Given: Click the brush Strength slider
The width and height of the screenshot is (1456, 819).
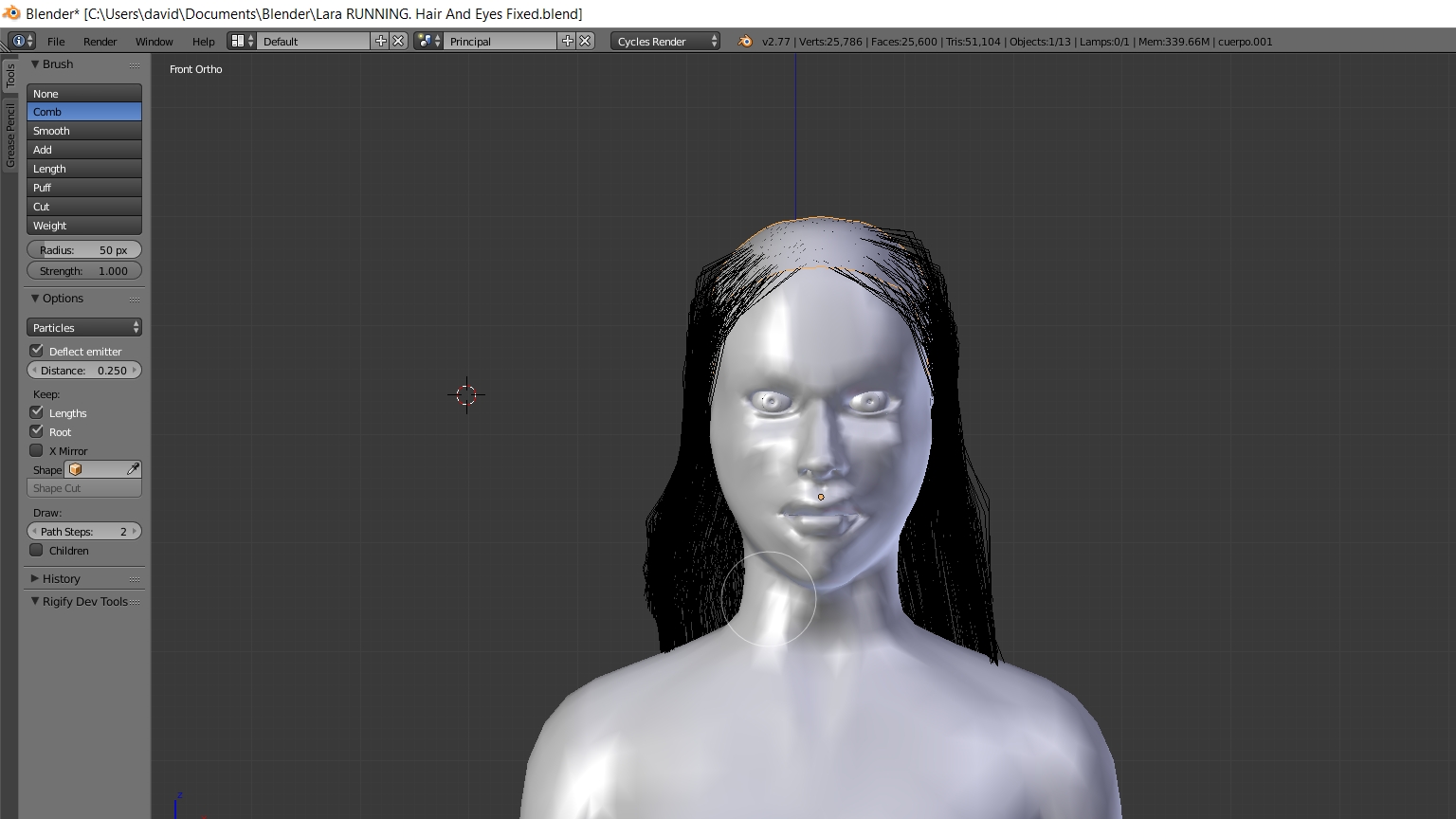Looking at the screenshot, I should [x=84, y=271].
